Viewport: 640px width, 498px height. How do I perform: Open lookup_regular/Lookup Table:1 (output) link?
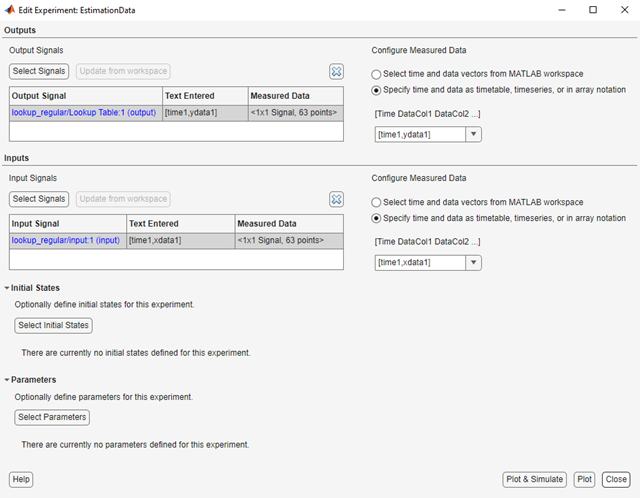pos(84,113)
